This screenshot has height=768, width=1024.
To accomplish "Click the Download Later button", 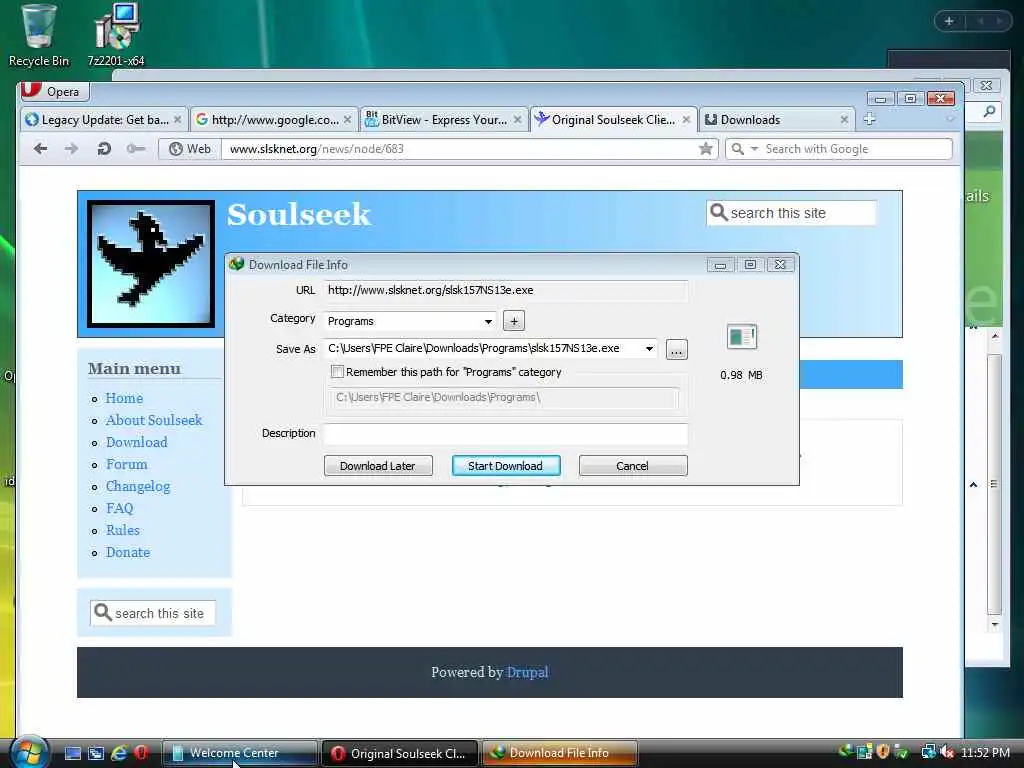I will [x=378, y=466].
